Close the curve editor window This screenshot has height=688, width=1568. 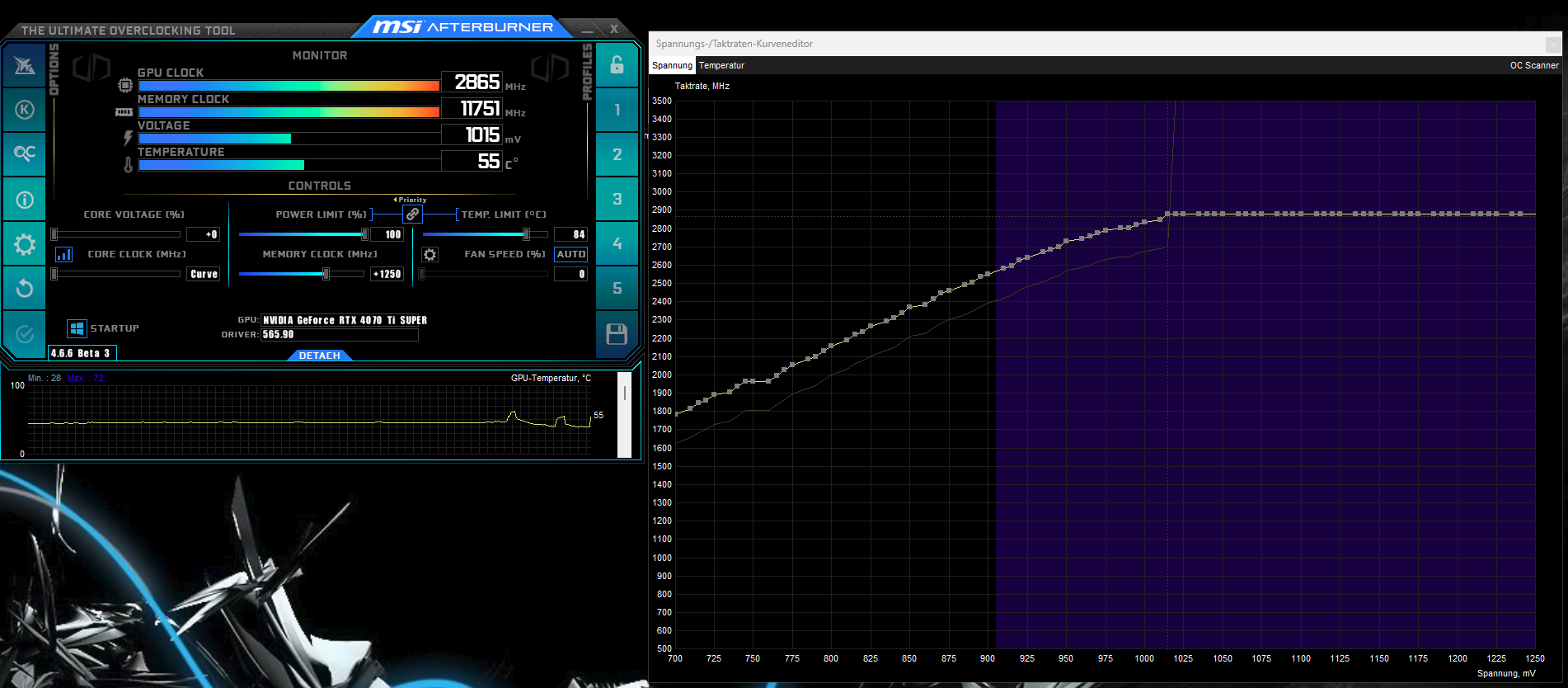tap(1552, 44)
